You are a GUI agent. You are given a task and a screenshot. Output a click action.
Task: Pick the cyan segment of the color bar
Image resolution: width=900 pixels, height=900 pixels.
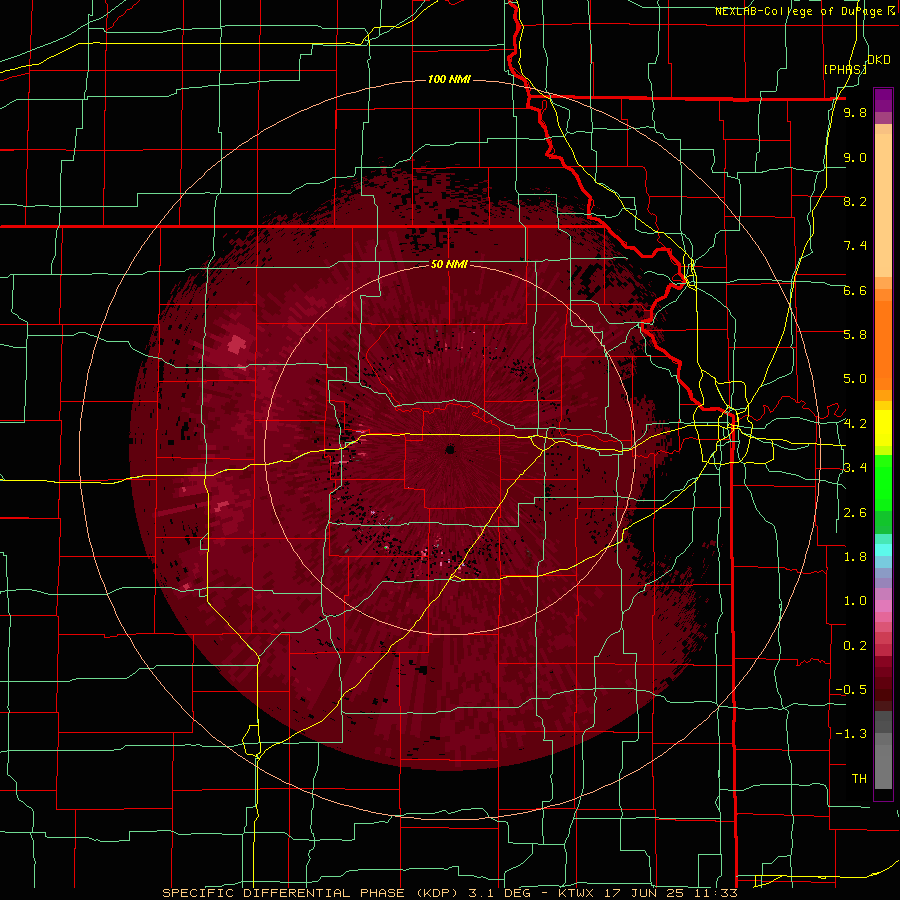click(x=883, y=550)
